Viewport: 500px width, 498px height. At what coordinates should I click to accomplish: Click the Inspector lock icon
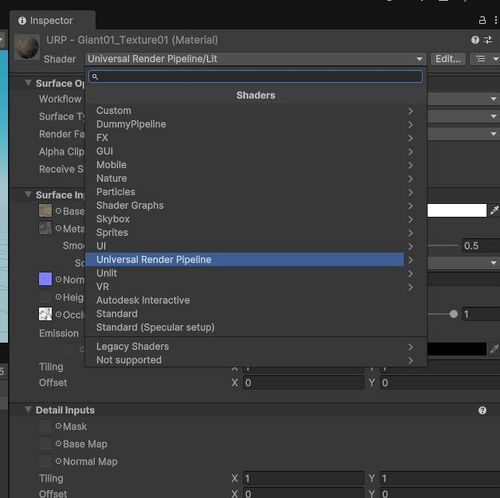pyautogui.click(x=482, y=20)
